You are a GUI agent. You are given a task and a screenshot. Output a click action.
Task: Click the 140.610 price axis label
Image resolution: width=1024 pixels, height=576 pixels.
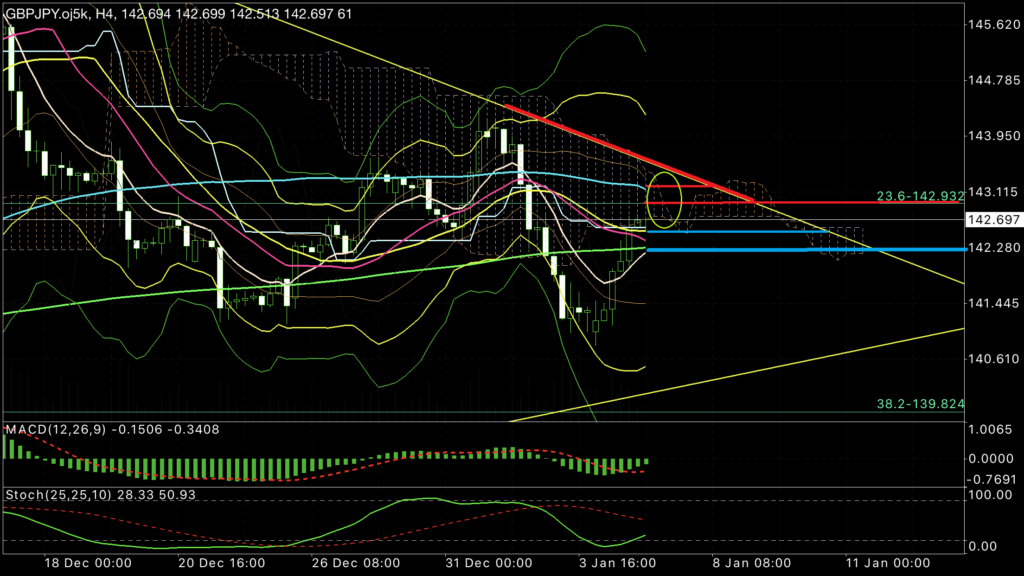(994, 359)
